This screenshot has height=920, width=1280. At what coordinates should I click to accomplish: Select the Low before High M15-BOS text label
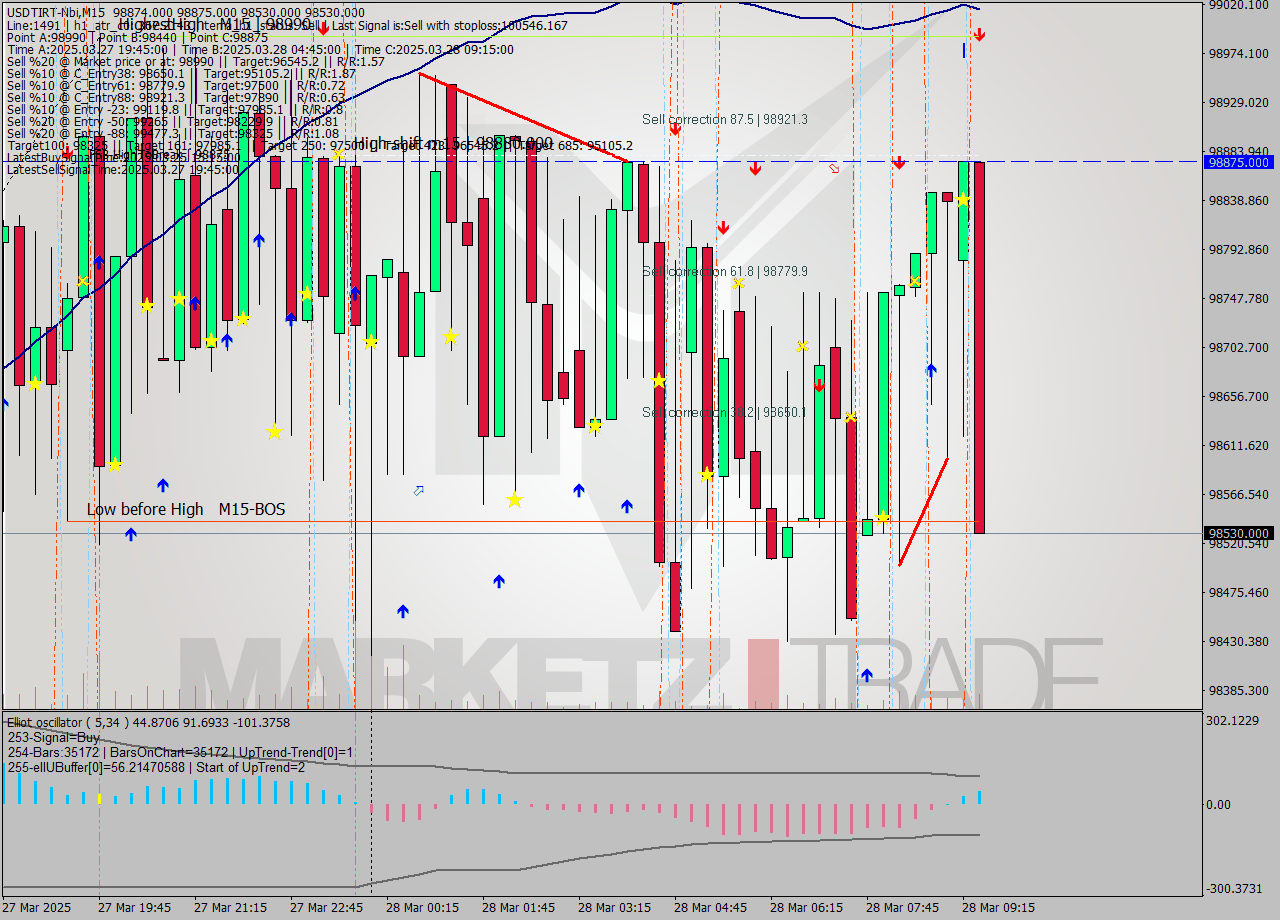coord(186,509)
